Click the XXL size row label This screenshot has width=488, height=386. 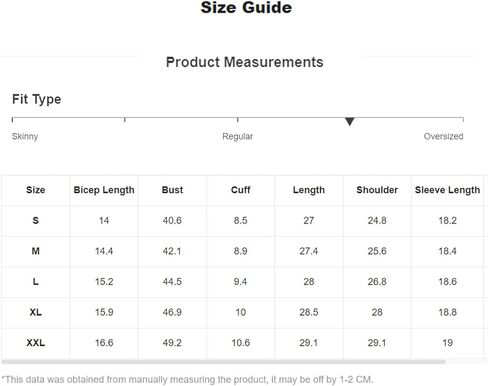pyautogui.click(x=36, y=343)
